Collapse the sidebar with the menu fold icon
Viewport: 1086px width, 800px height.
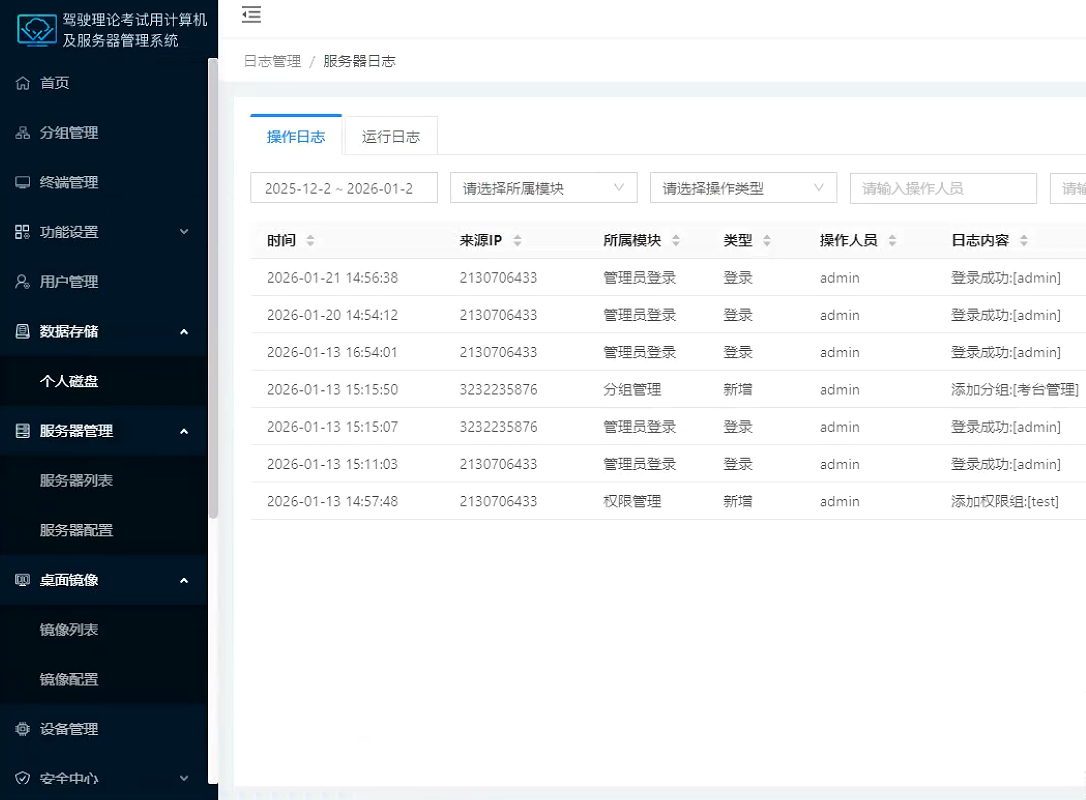click(251, 15)
